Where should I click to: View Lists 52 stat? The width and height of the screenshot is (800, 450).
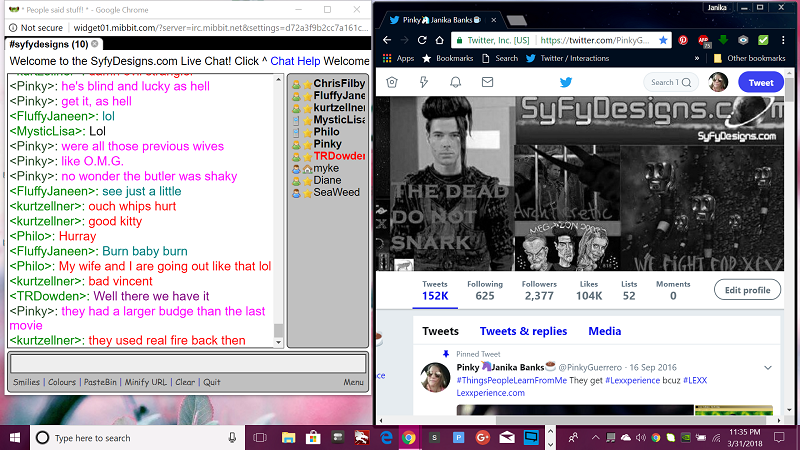(x=629, y=290)
